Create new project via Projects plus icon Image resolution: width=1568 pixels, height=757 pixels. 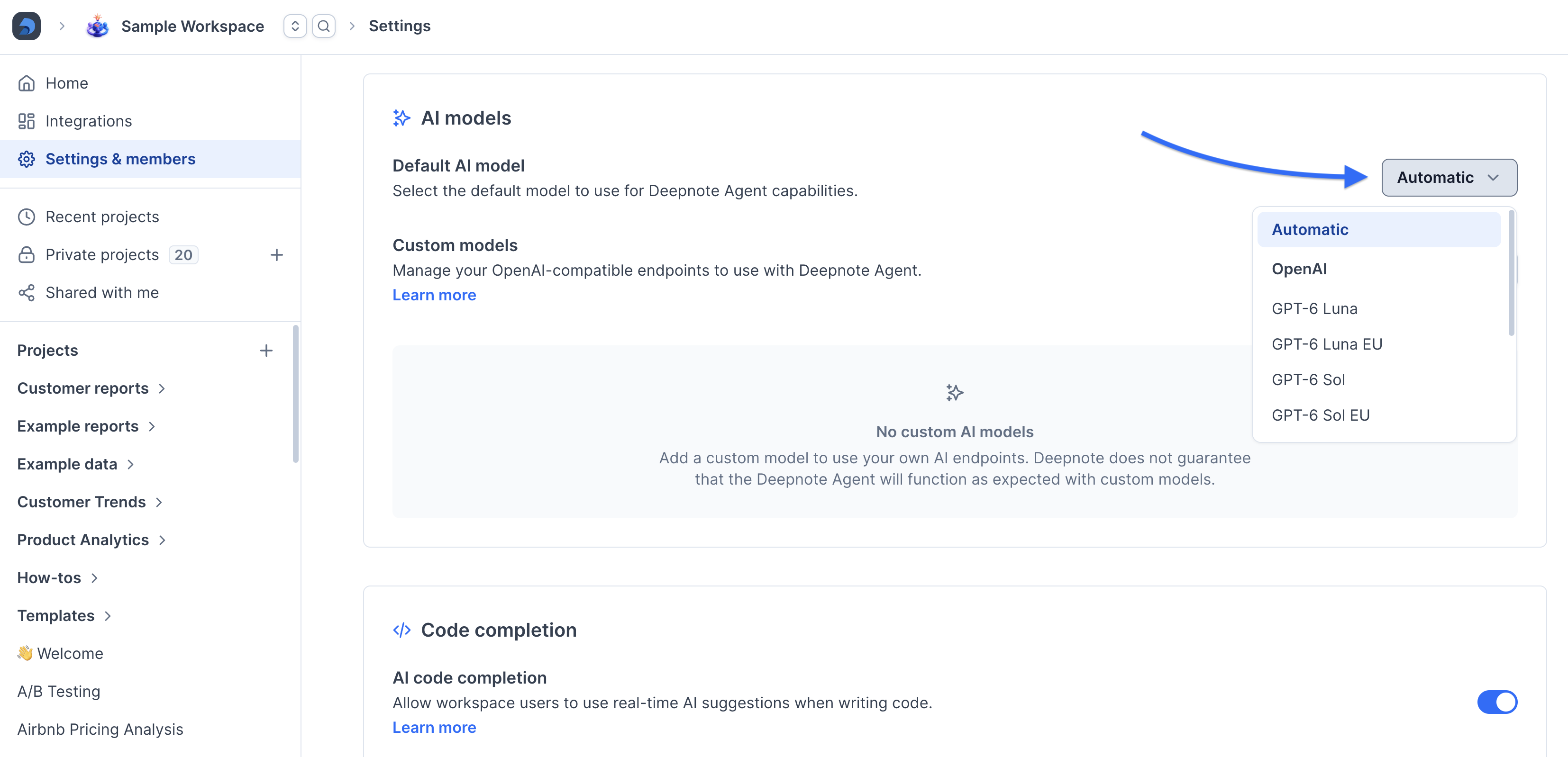tap(266, 351)
